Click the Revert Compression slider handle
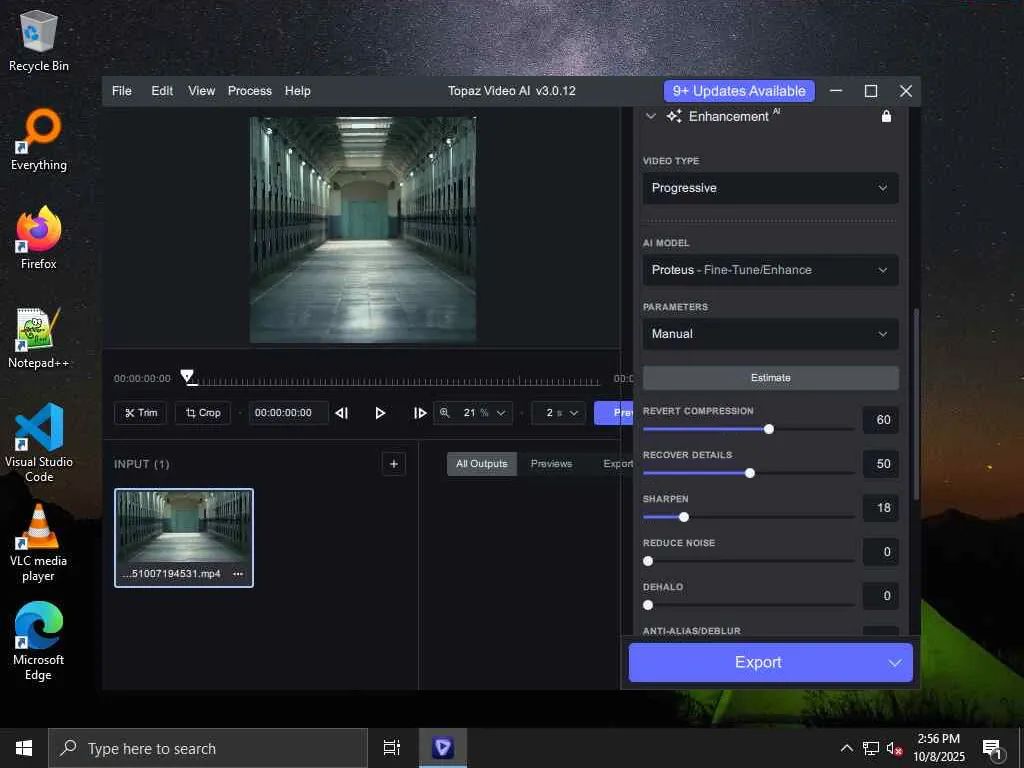 pos(769,429)
